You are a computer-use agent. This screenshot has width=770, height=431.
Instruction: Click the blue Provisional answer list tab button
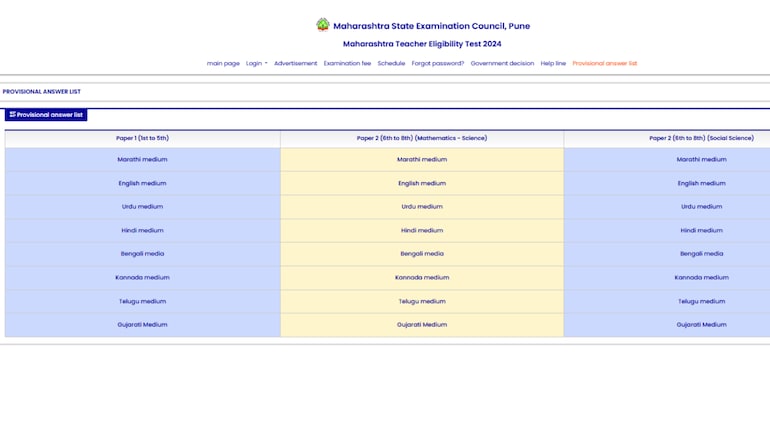tap(46, 115)
